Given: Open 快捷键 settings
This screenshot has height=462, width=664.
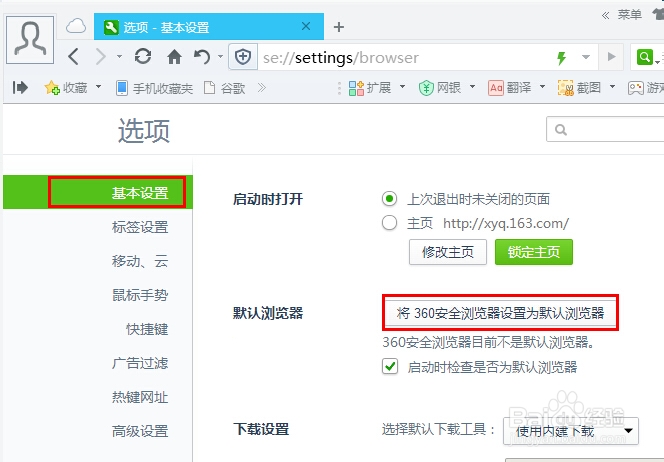Looking at the screenshot, I should [x=147, y=329].
